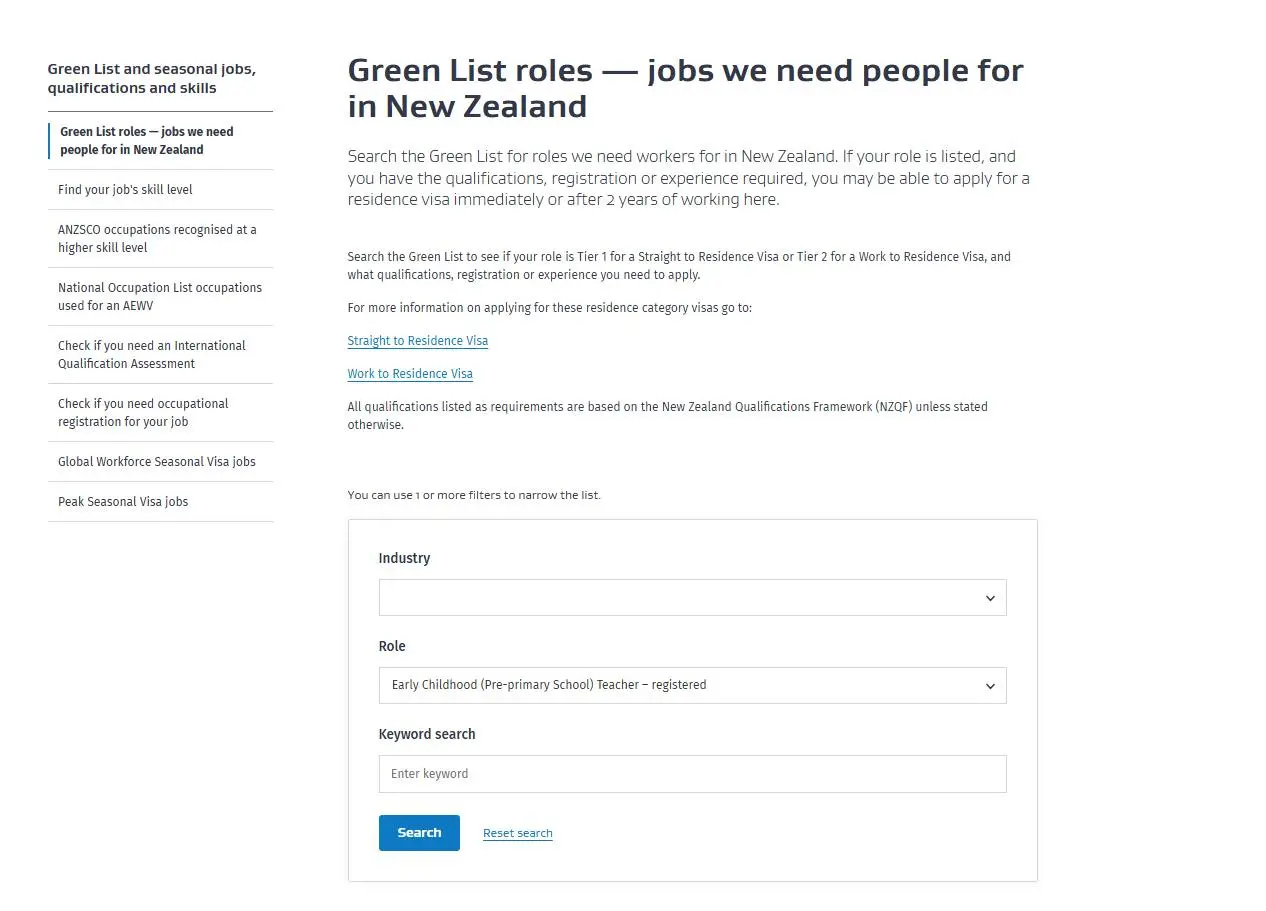Open International Qualification Assessment check page

click(151, 355)
